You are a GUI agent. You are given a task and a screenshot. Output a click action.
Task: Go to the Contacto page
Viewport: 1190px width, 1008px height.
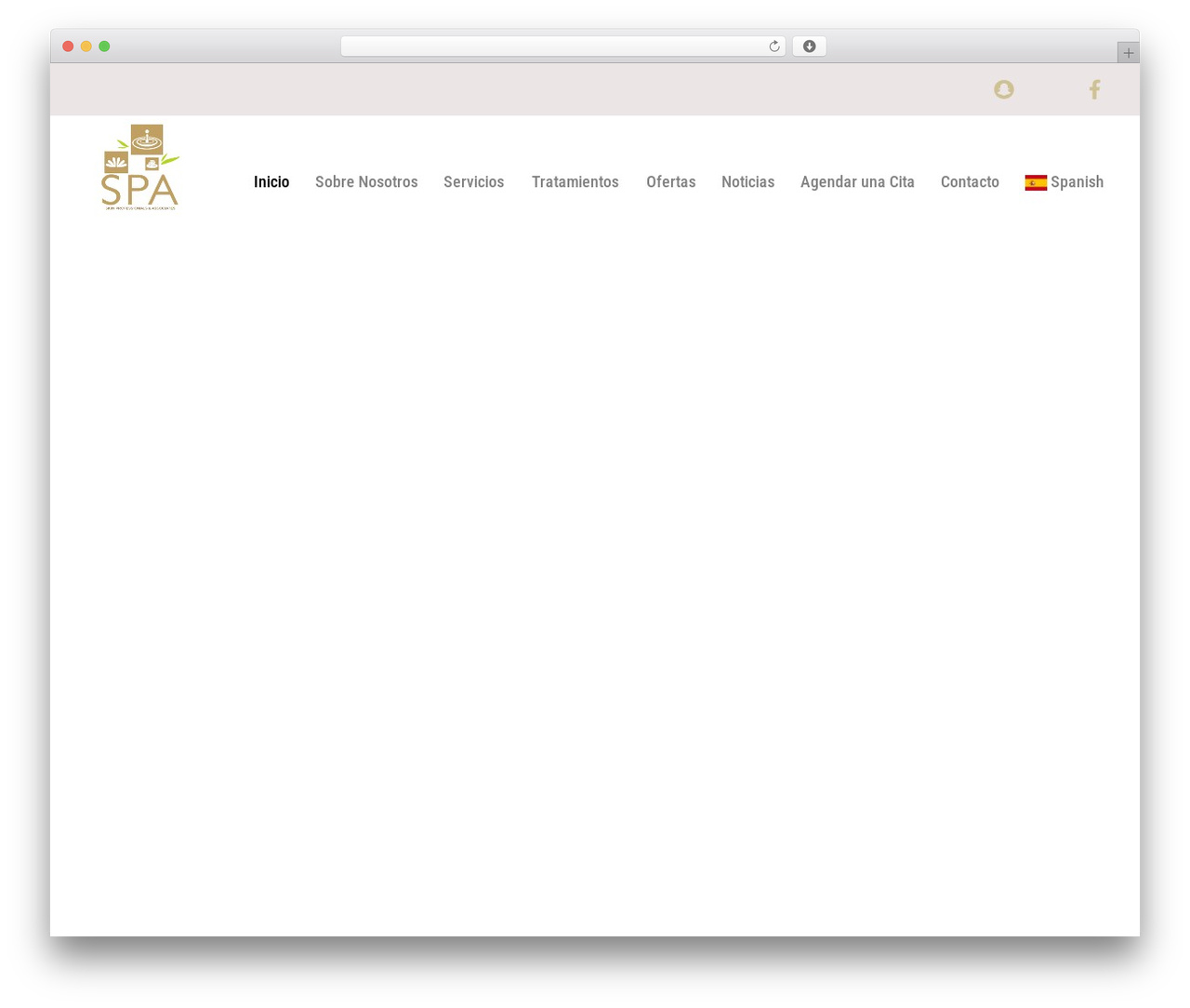point(970,182)
